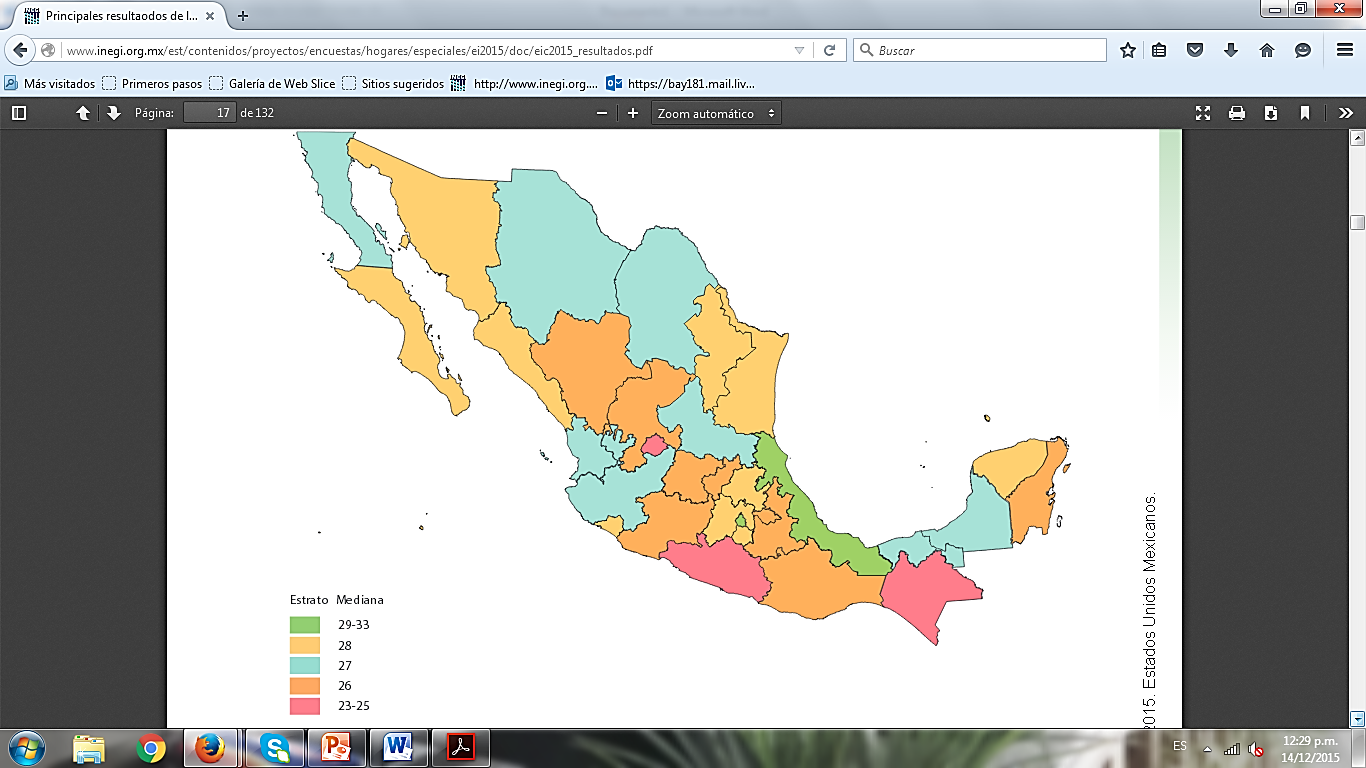The height and width of the screenshot is (768, 1366).
Task: Click the page number input field
Action: pos(209,113)
